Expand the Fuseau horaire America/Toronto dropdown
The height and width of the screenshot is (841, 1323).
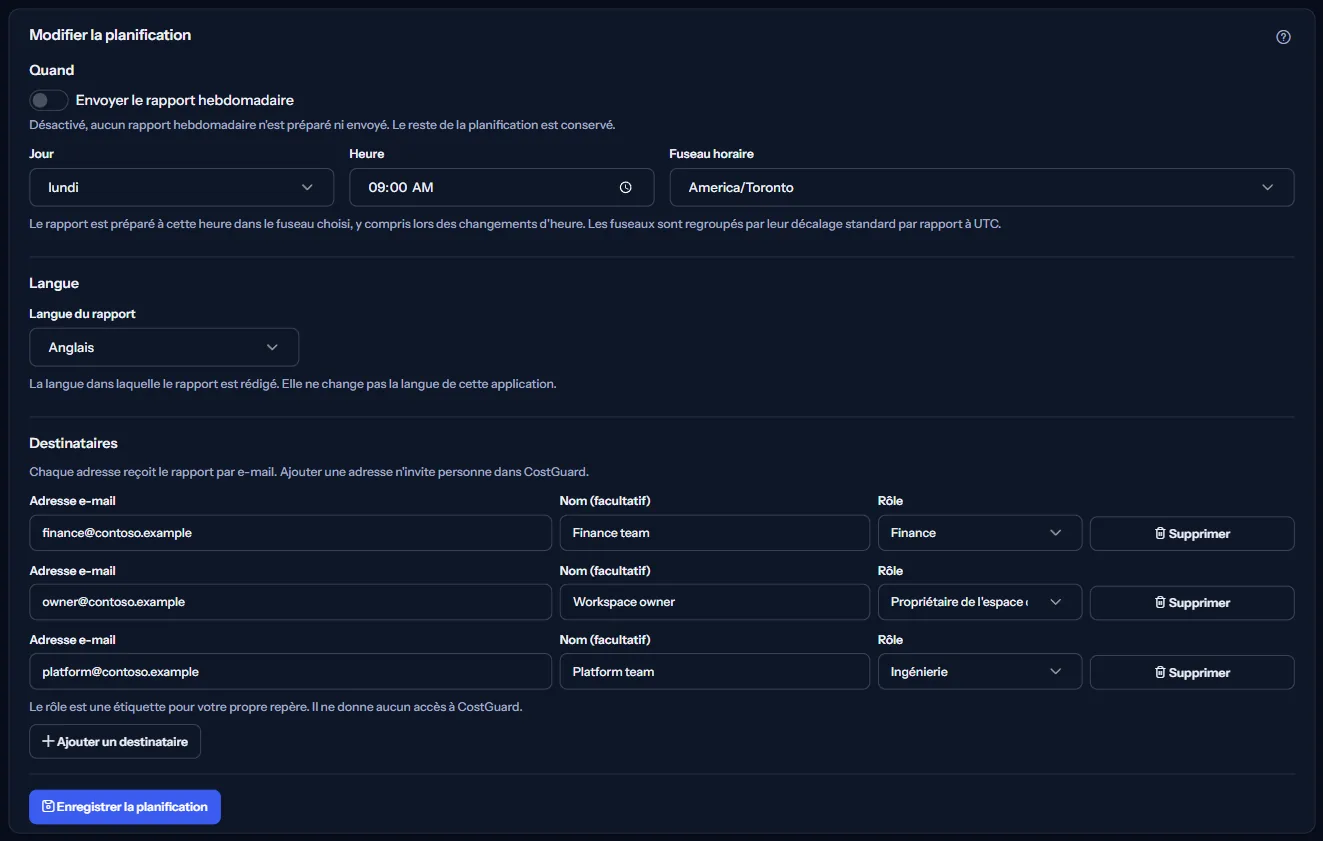click(981, 187)
